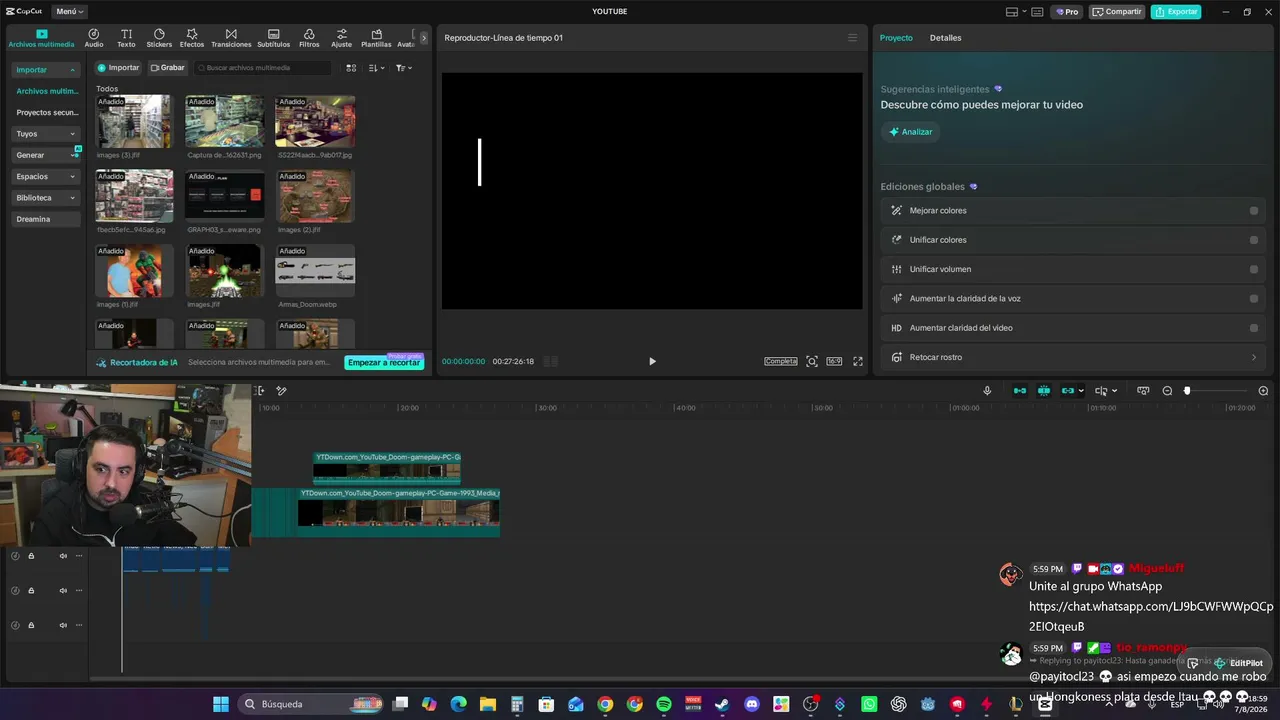Click Empezar a recortar button

(x=384, y=362)
